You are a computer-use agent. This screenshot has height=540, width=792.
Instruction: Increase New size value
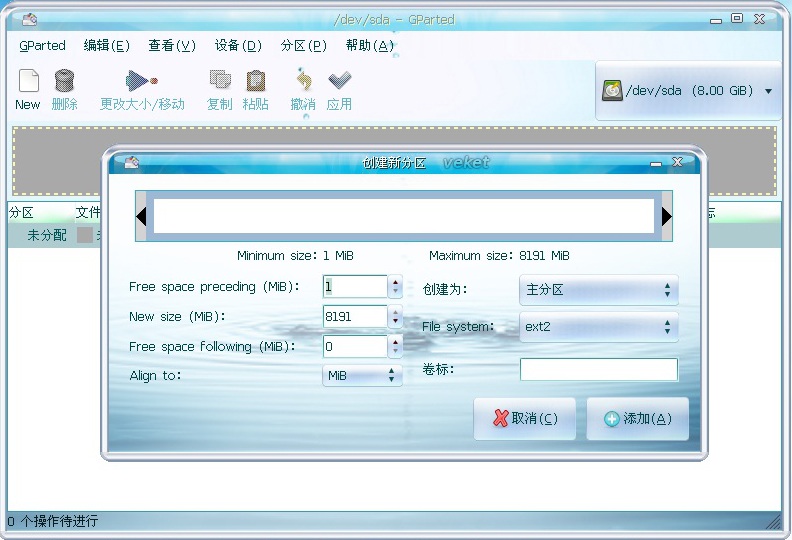[395, 312]
